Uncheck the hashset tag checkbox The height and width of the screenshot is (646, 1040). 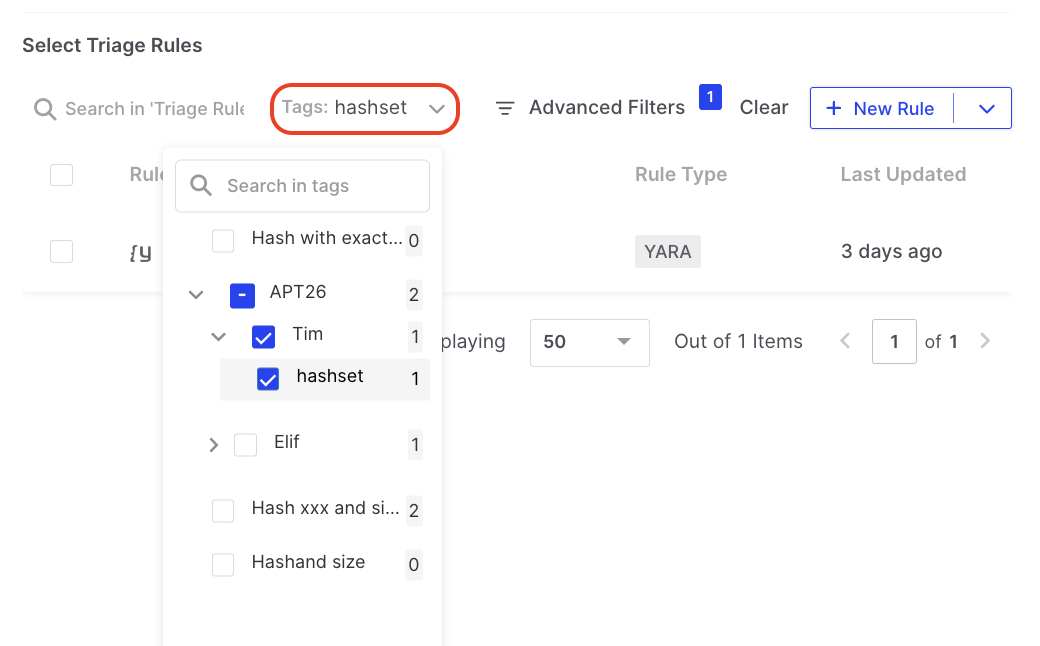(x=268, y=379)
